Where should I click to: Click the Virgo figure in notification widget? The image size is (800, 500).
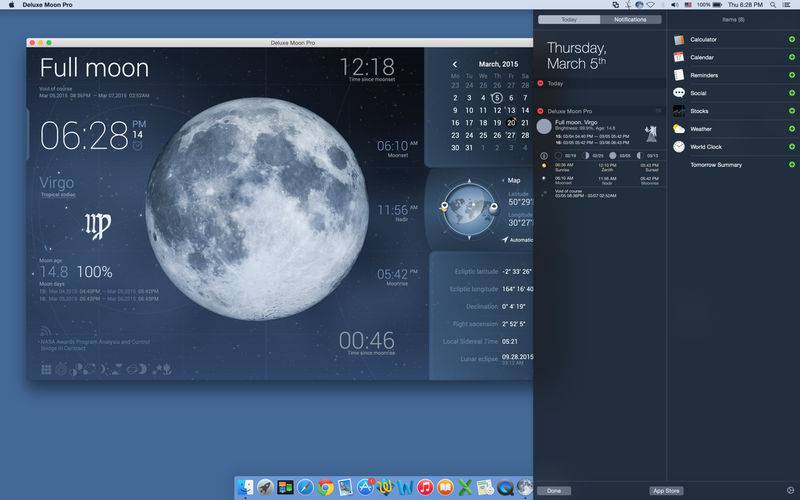pyautogui.click(x=651, y=134)
